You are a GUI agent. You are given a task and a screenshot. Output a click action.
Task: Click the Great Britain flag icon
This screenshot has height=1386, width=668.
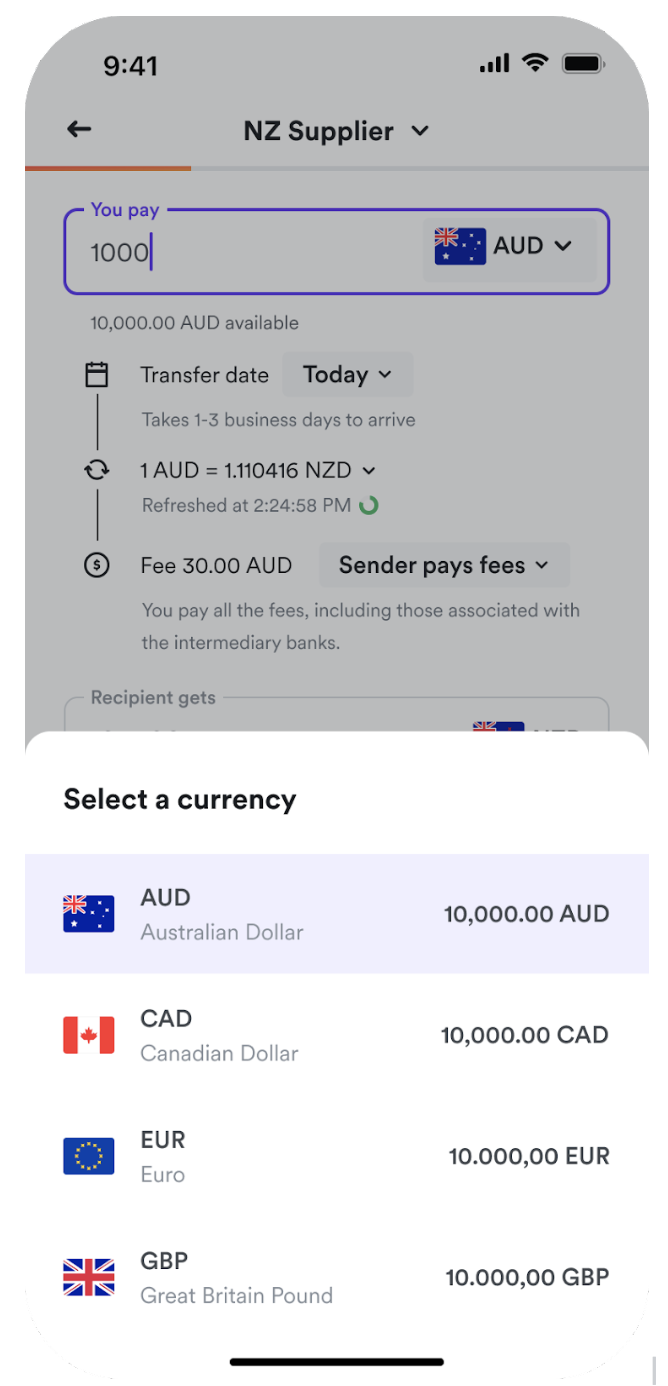(89, 1277)
